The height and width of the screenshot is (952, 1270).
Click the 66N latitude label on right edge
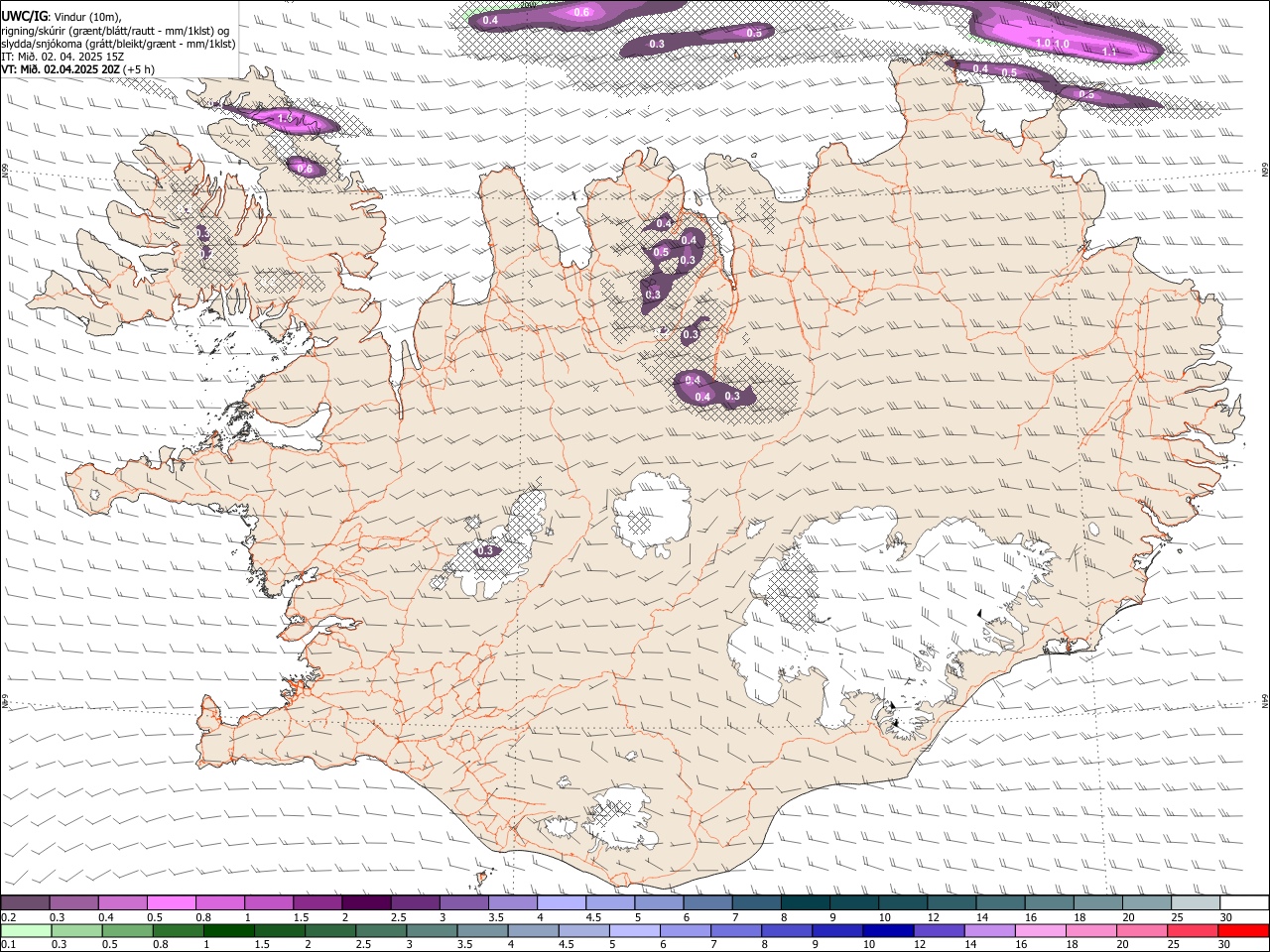(x=1264, y=170)
